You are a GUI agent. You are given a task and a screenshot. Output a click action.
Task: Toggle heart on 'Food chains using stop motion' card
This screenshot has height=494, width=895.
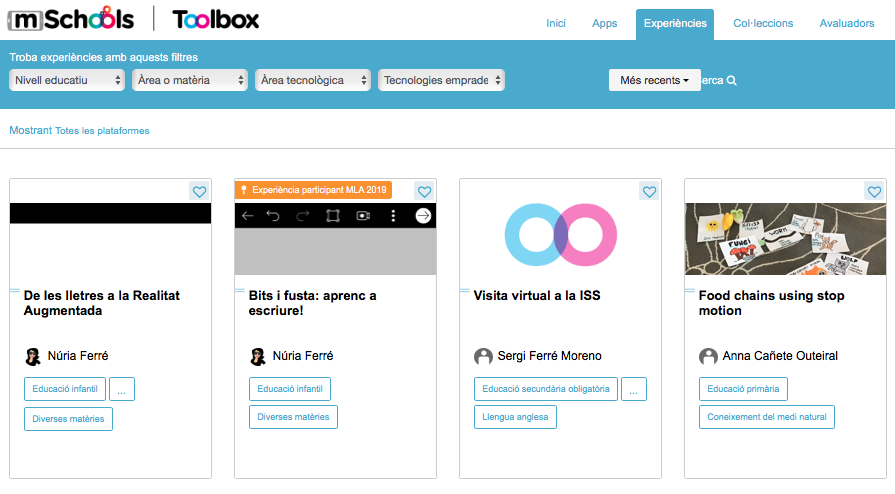(874, 192)
